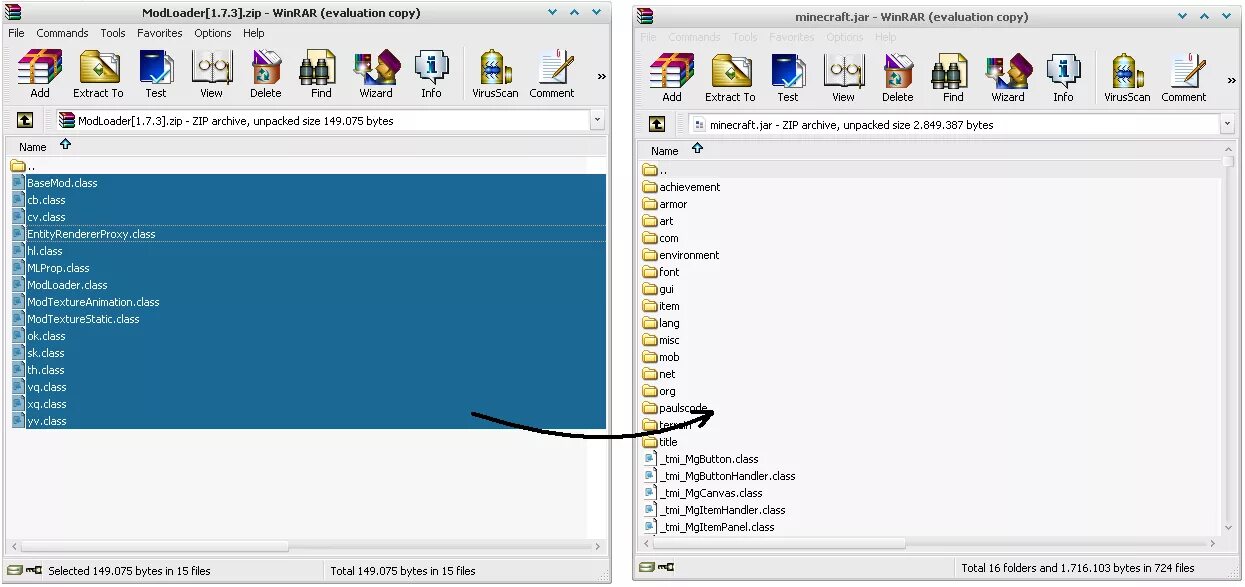Go up one level in minecraft.jar window
The height and width of the screenshot is (587, 1245).
[656, 125]
